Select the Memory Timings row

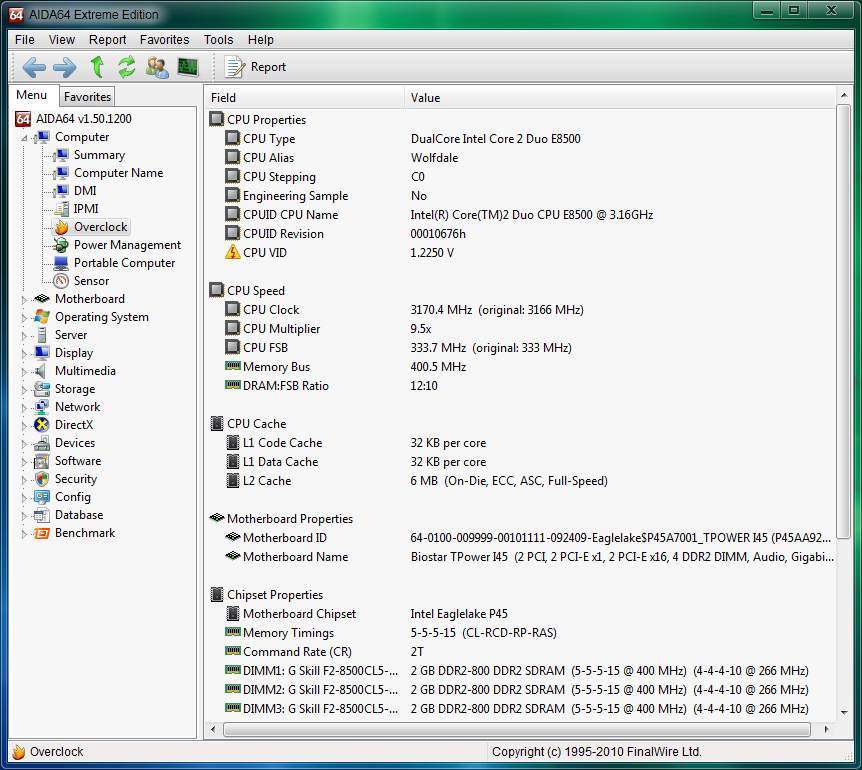click(x=520, y=633)
